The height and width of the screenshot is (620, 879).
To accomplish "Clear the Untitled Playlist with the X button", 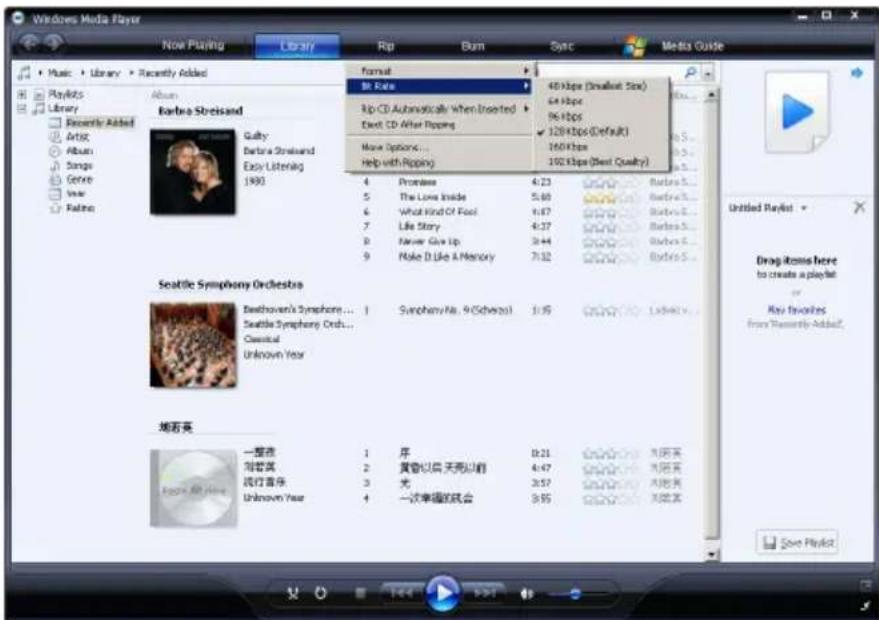I will click(x=859, y=207).
